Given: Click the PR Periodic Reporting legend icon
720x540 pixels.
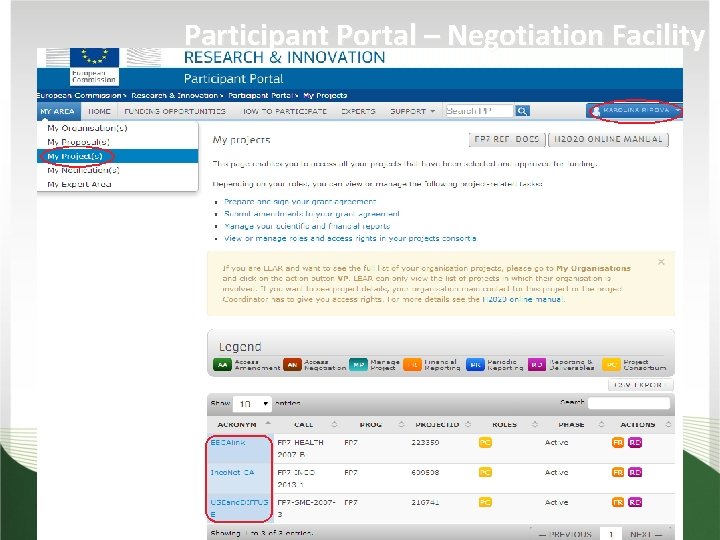Looking at the screenshot, I should point(475,365).
